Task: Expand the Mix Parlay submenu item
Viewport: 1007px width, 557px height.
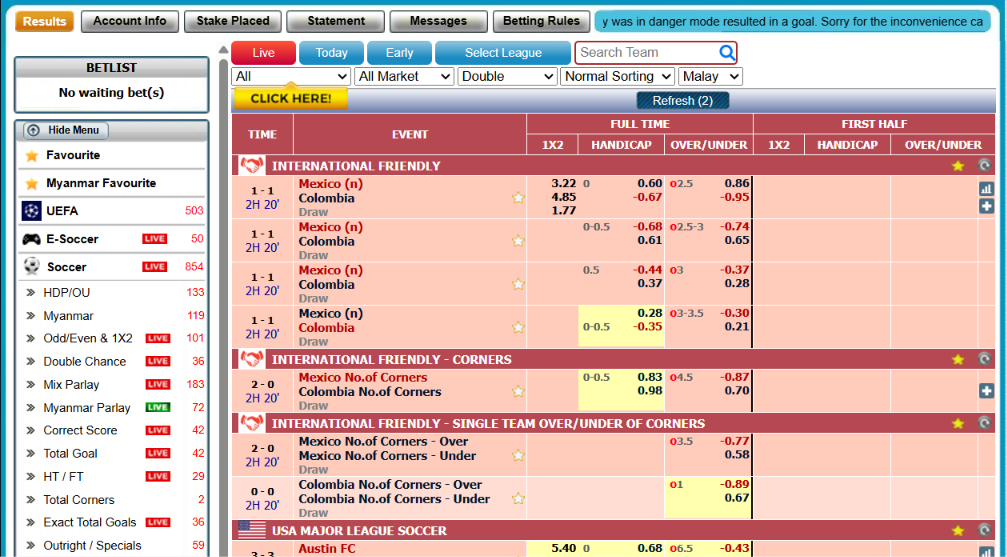Action: [x=71, y=384]
